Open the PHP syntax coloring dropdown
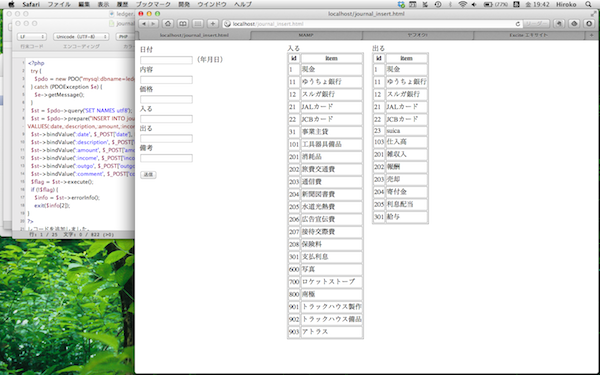Screen dimensions: 600x375 click(x=125, y=37)
